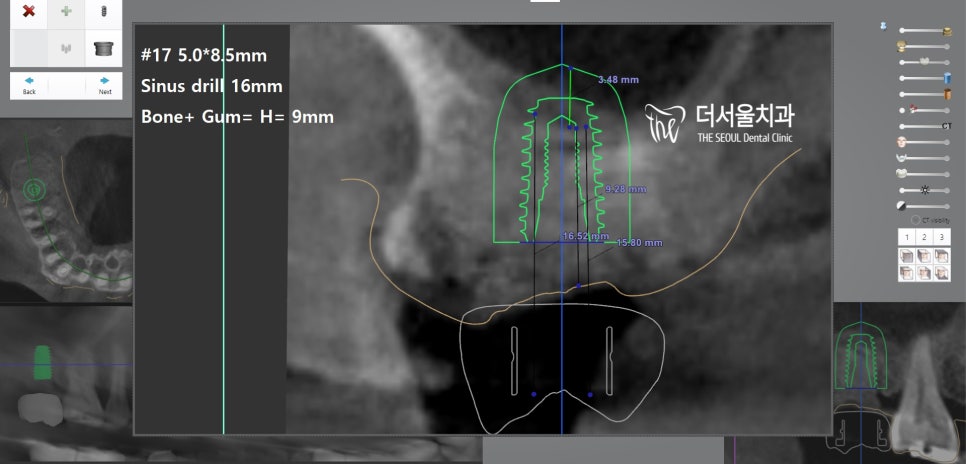
Task: Click the bottom-right cube view orientation icon
Action: point(942,273)
